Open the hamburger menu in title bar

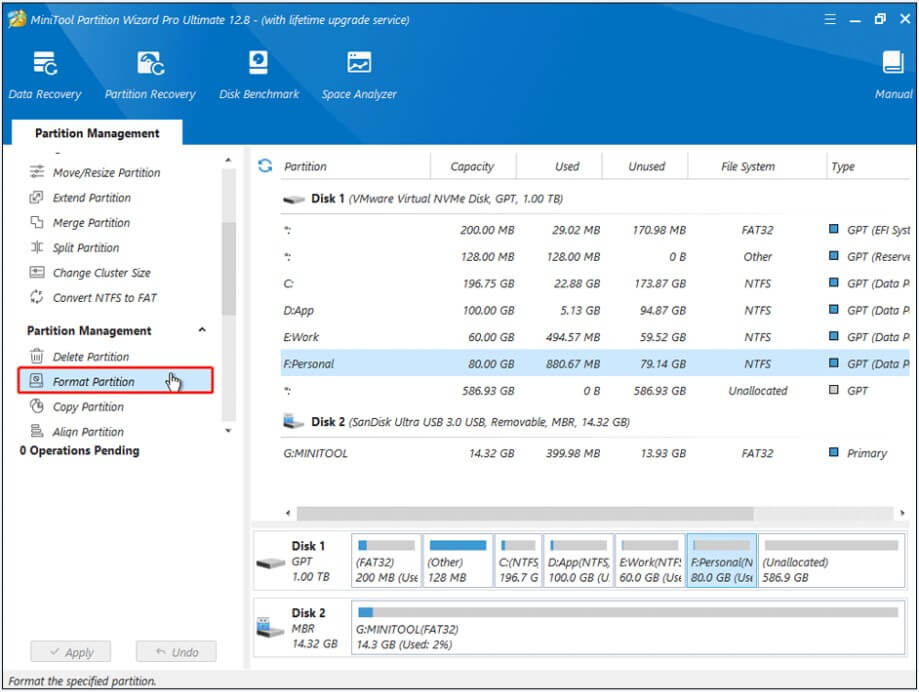coord(830,19)
